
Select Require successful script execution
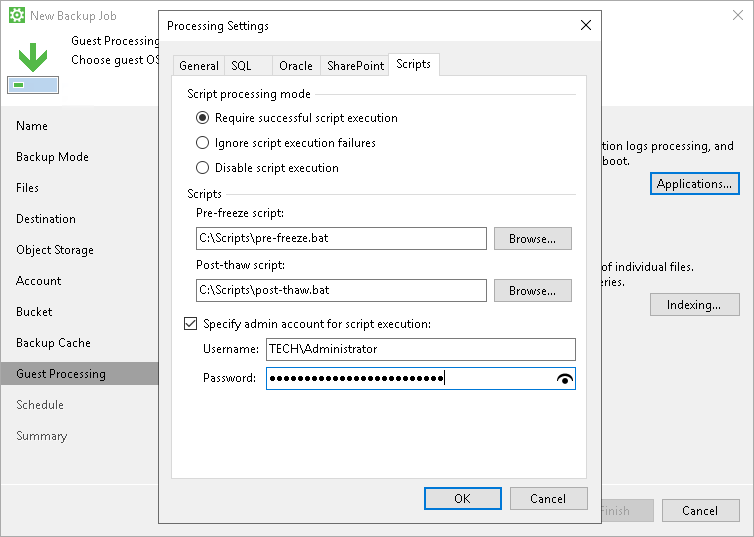coord(203,118)
